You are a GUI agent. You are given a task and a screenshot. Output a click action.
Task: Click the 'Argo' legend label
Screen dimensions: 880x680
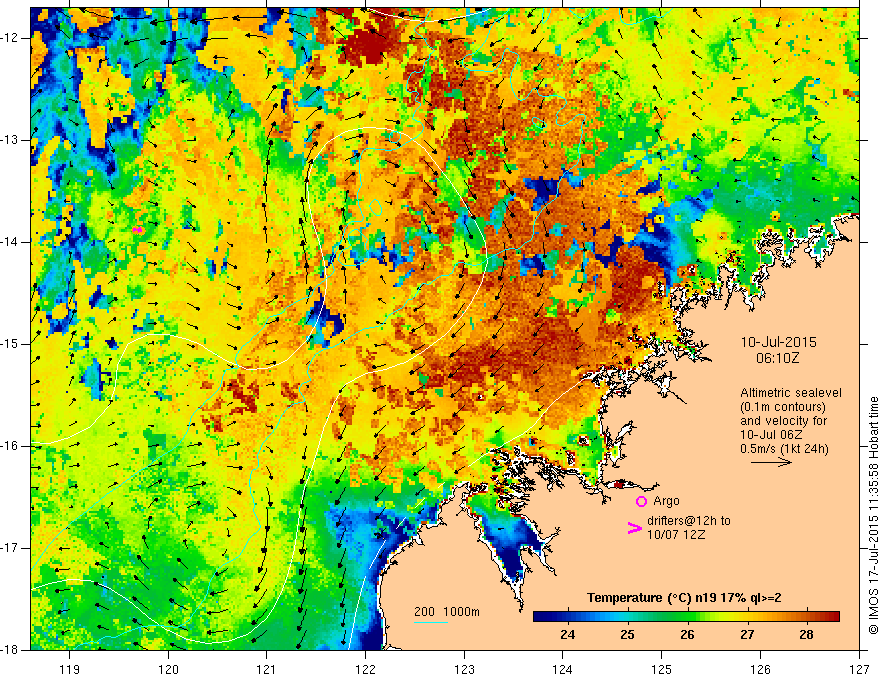click(x=666, y=501)
